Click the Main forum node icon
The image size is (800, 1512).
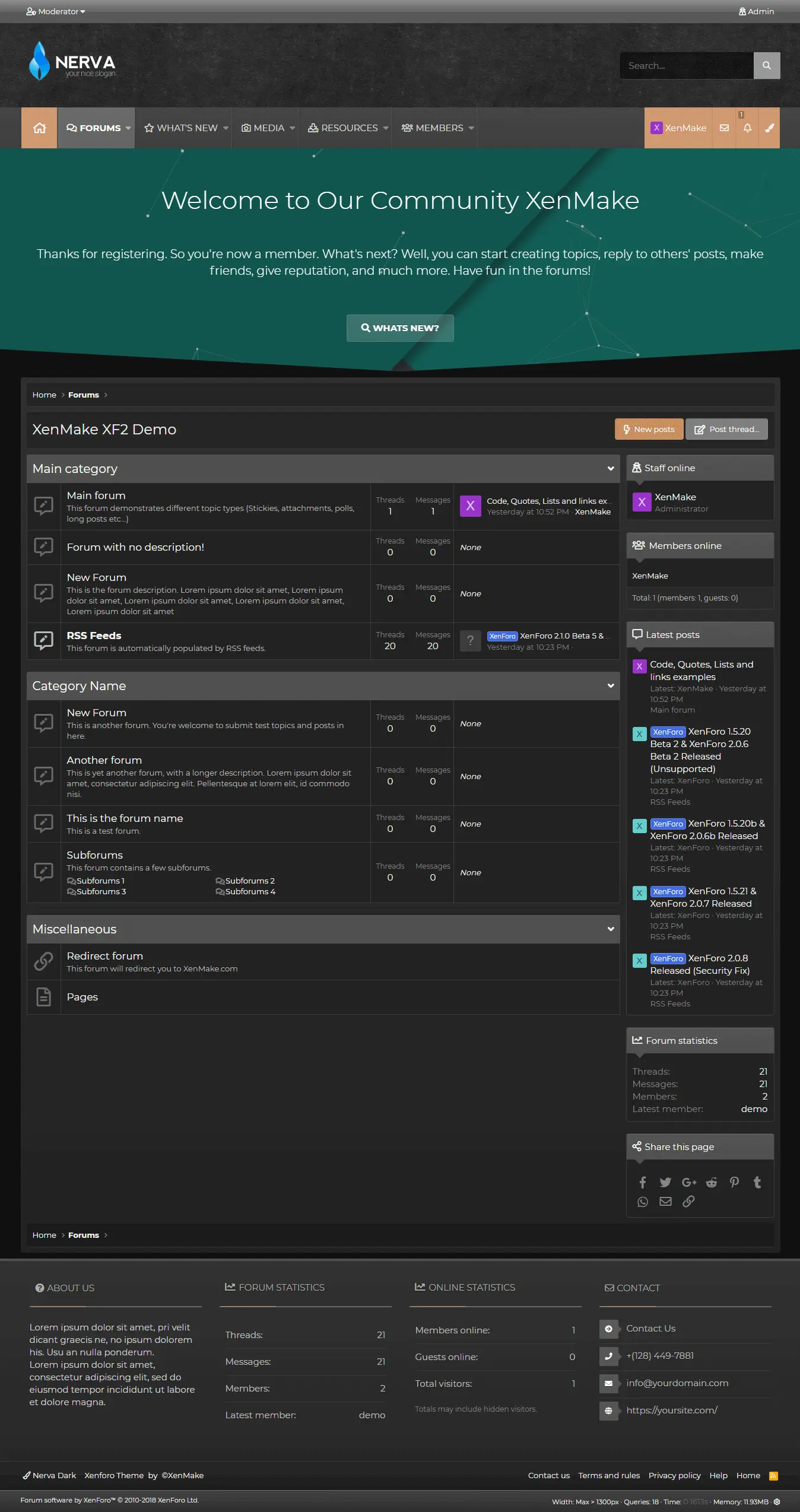(x=44, y=506)
